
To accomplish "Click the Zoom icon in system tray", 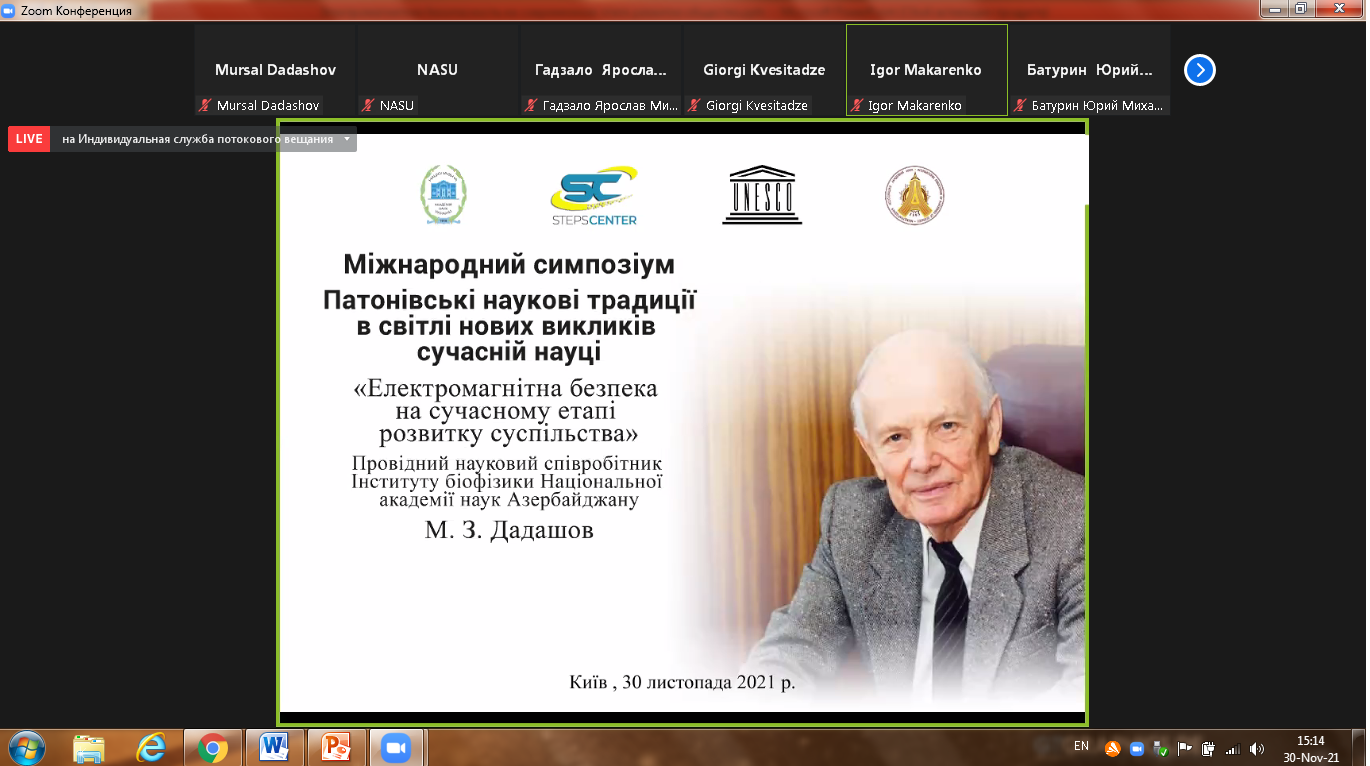I will [x=1136, y=748].
